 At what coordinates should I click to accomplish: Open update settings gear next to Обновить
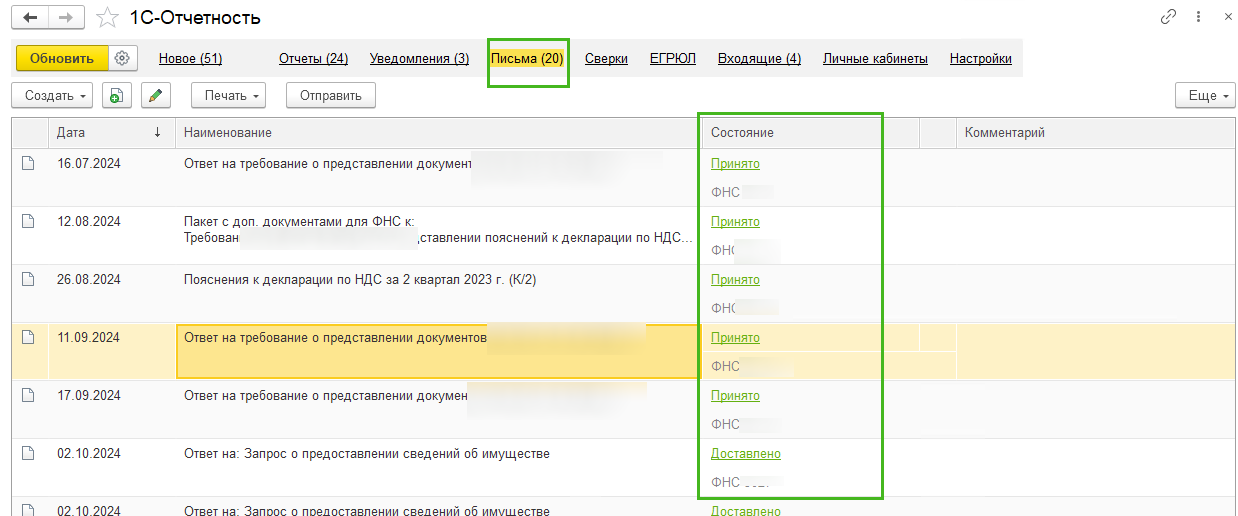pyautogui.click(x=122, y=58)
